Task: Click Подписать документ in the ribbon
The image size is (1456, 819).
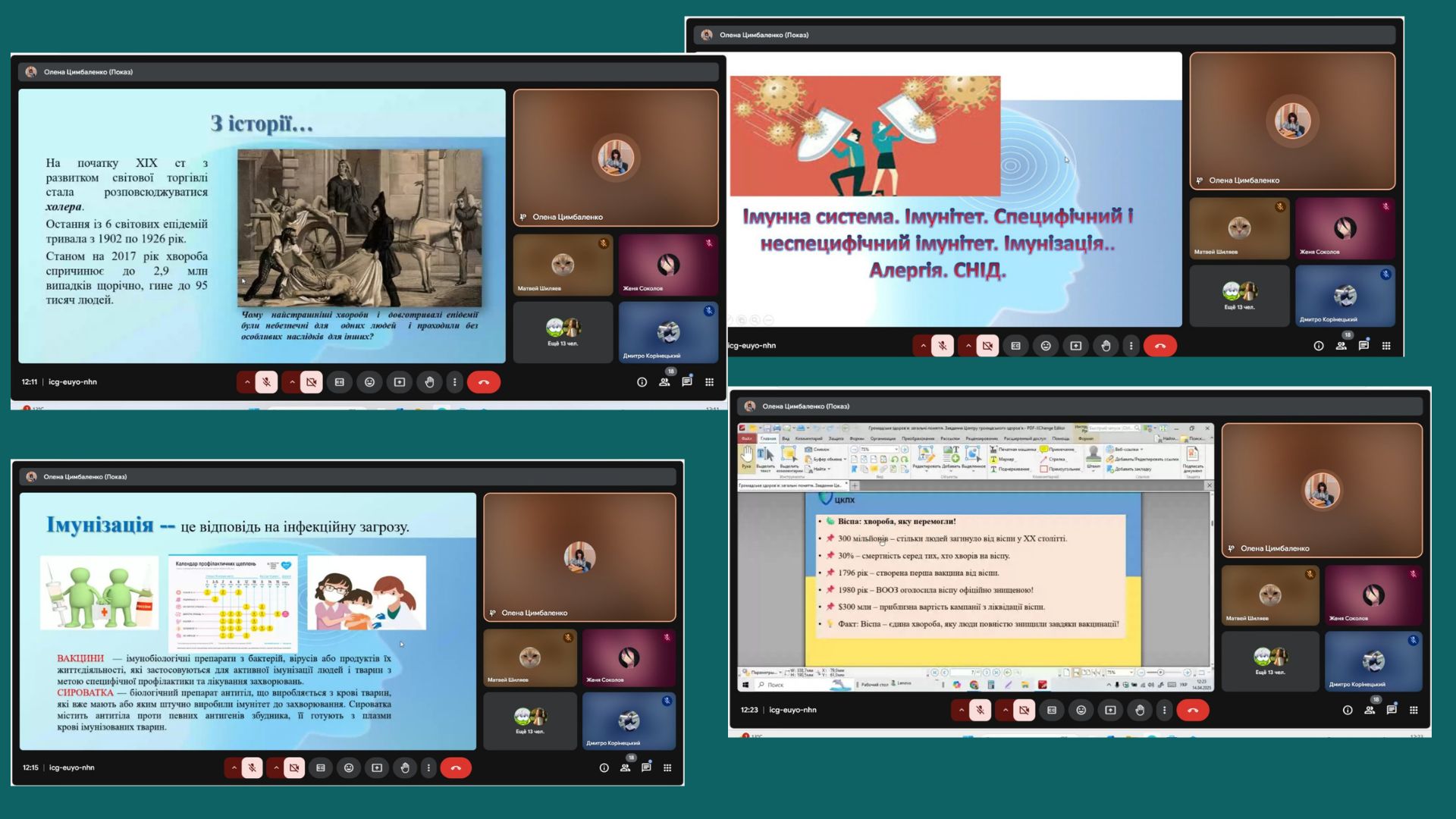Action: click(1192, 460)
